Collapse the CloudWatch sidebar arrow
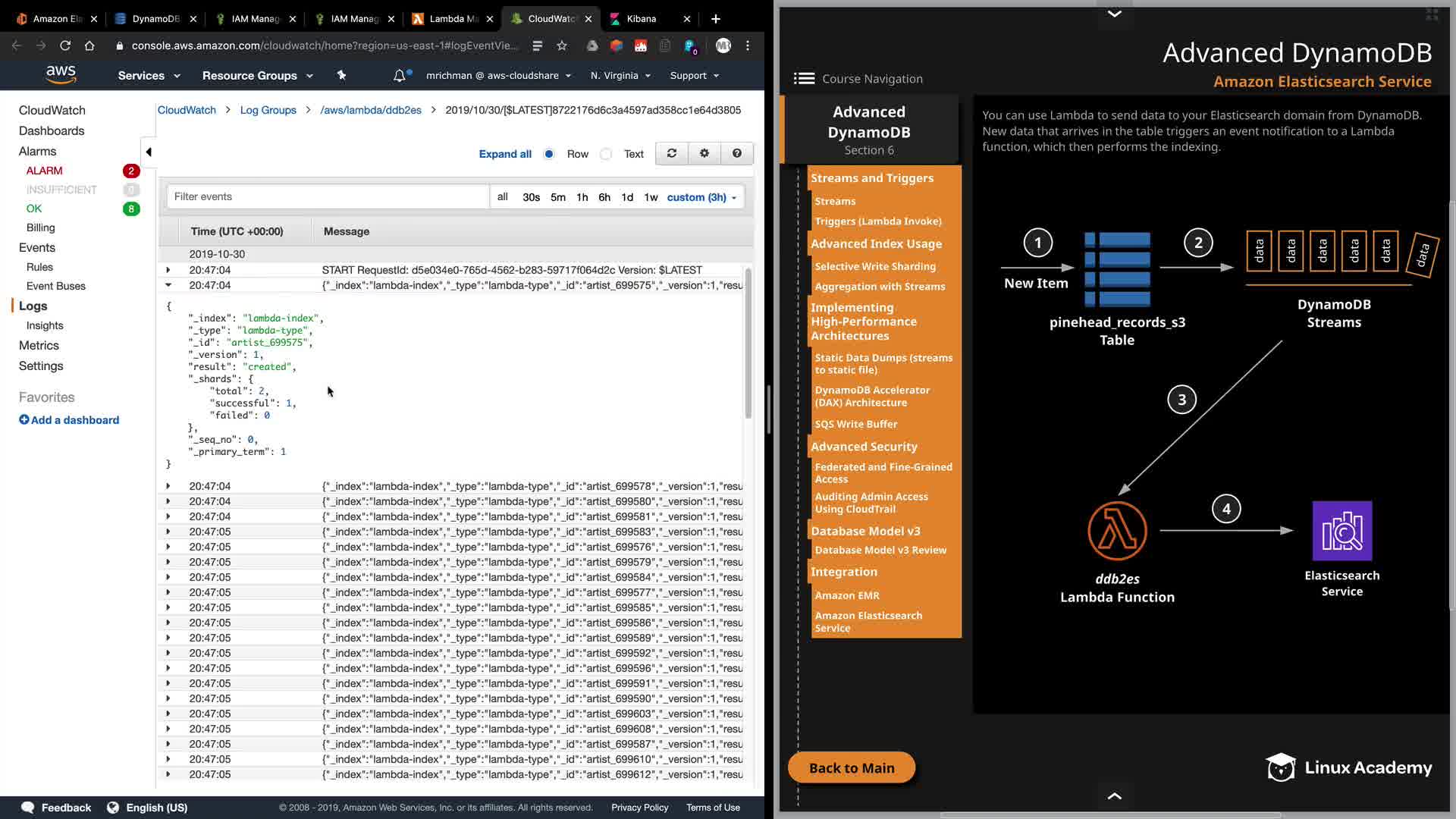 tap(149, 152)
